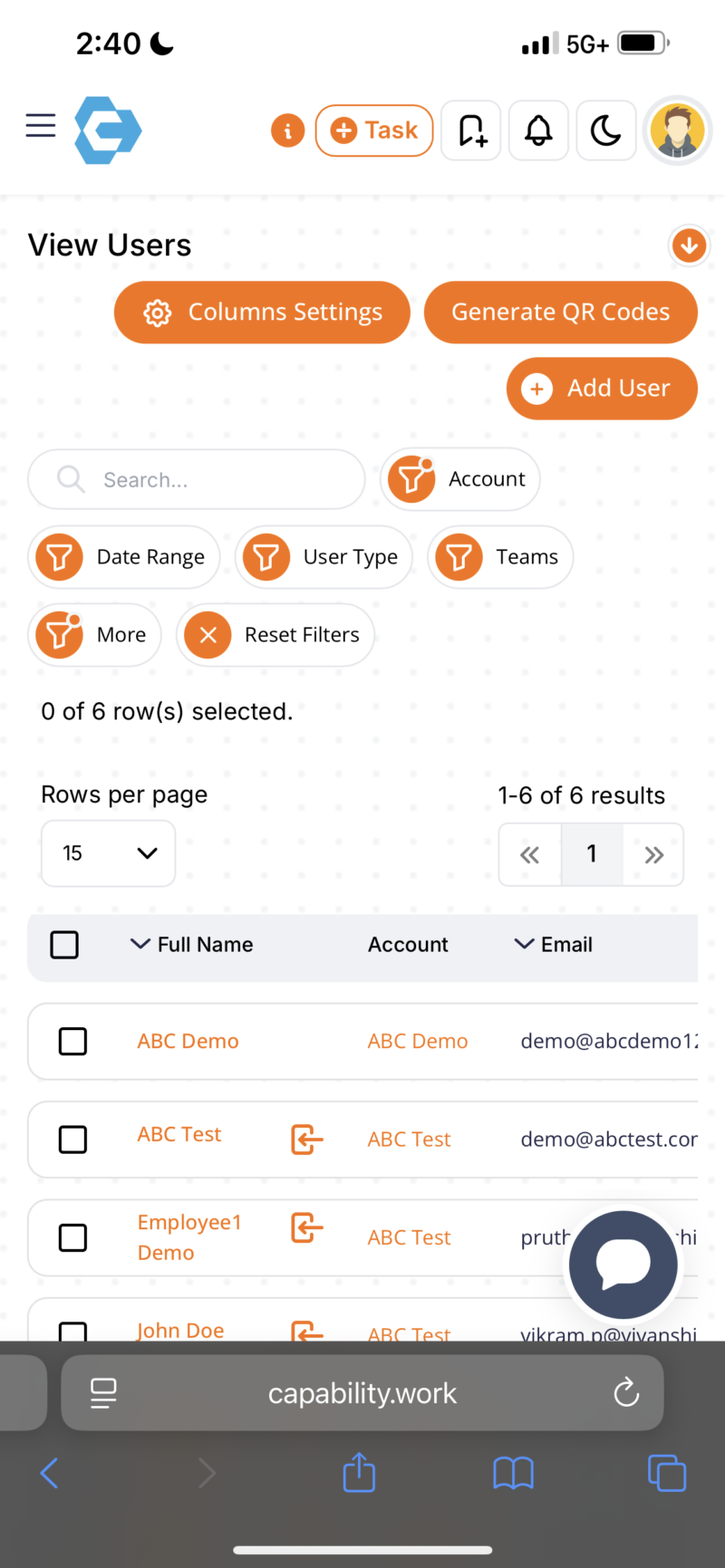Image resolution: width=725 pixels, height=1568 pixels.
Task: Focus the Search users input field
Action: [208, 479]
